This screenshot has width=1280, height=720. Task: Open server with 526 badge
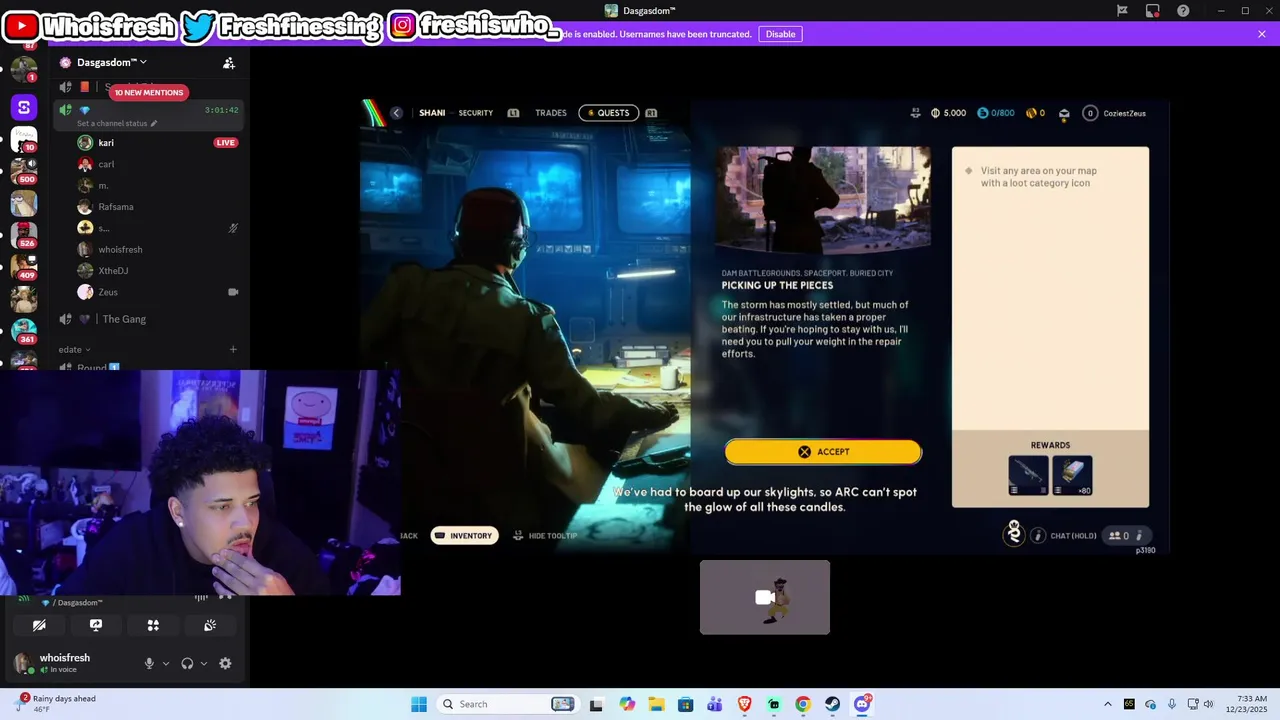(24, 235)
